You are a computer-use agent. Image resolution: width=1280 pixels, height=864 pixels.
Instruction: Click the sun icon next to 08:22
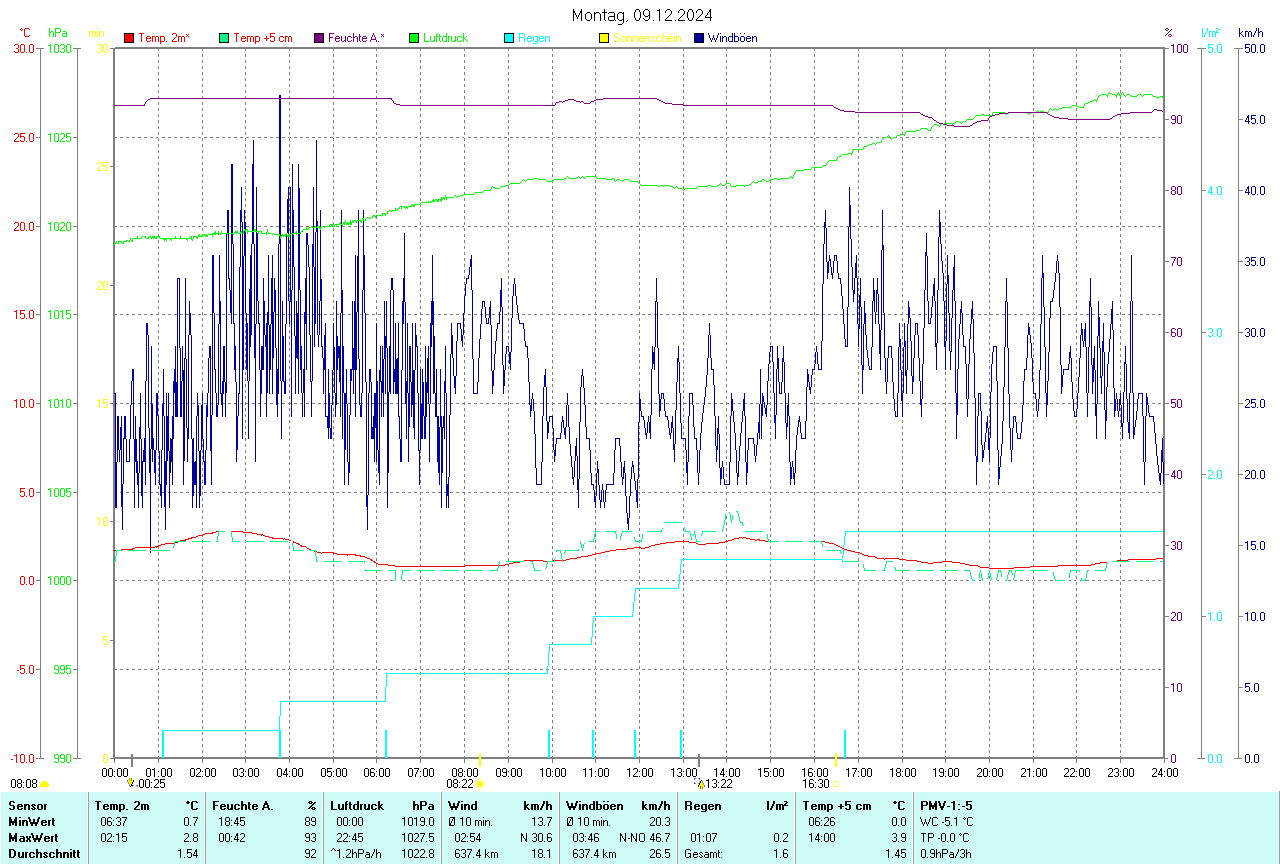tap(480, 785)
